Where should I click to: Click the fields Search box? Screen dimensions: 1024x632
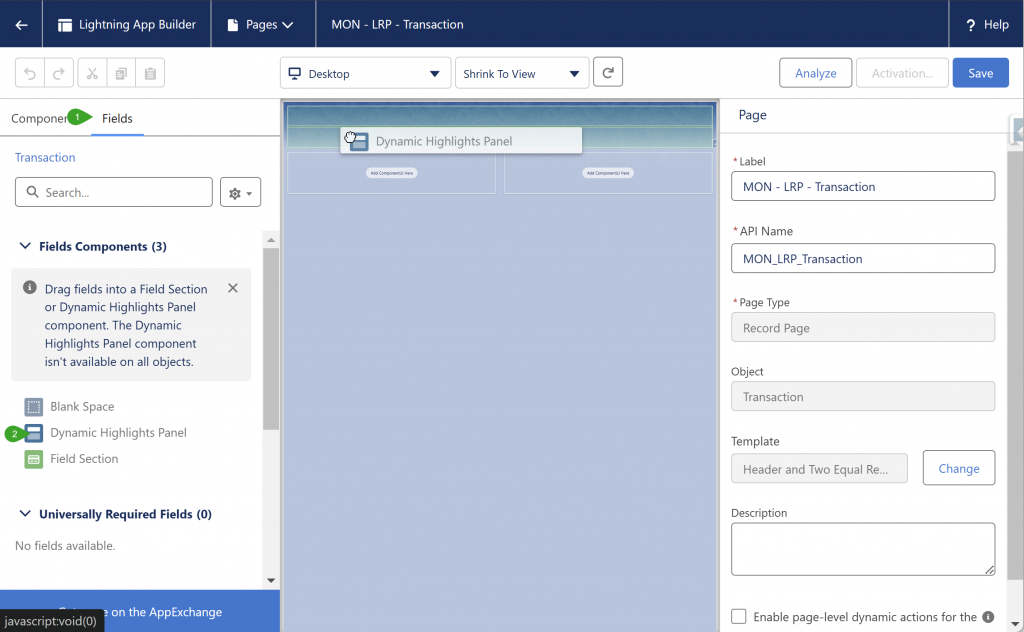click(114, 192)
